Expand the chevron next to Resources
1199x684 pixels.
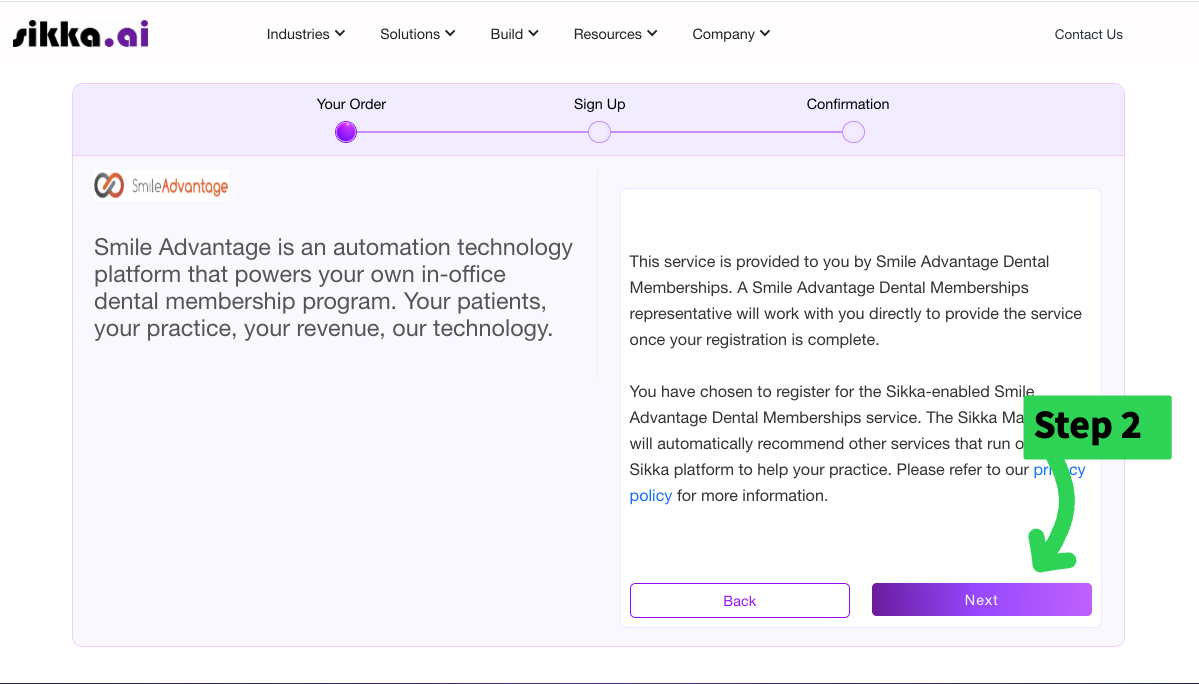652,34
